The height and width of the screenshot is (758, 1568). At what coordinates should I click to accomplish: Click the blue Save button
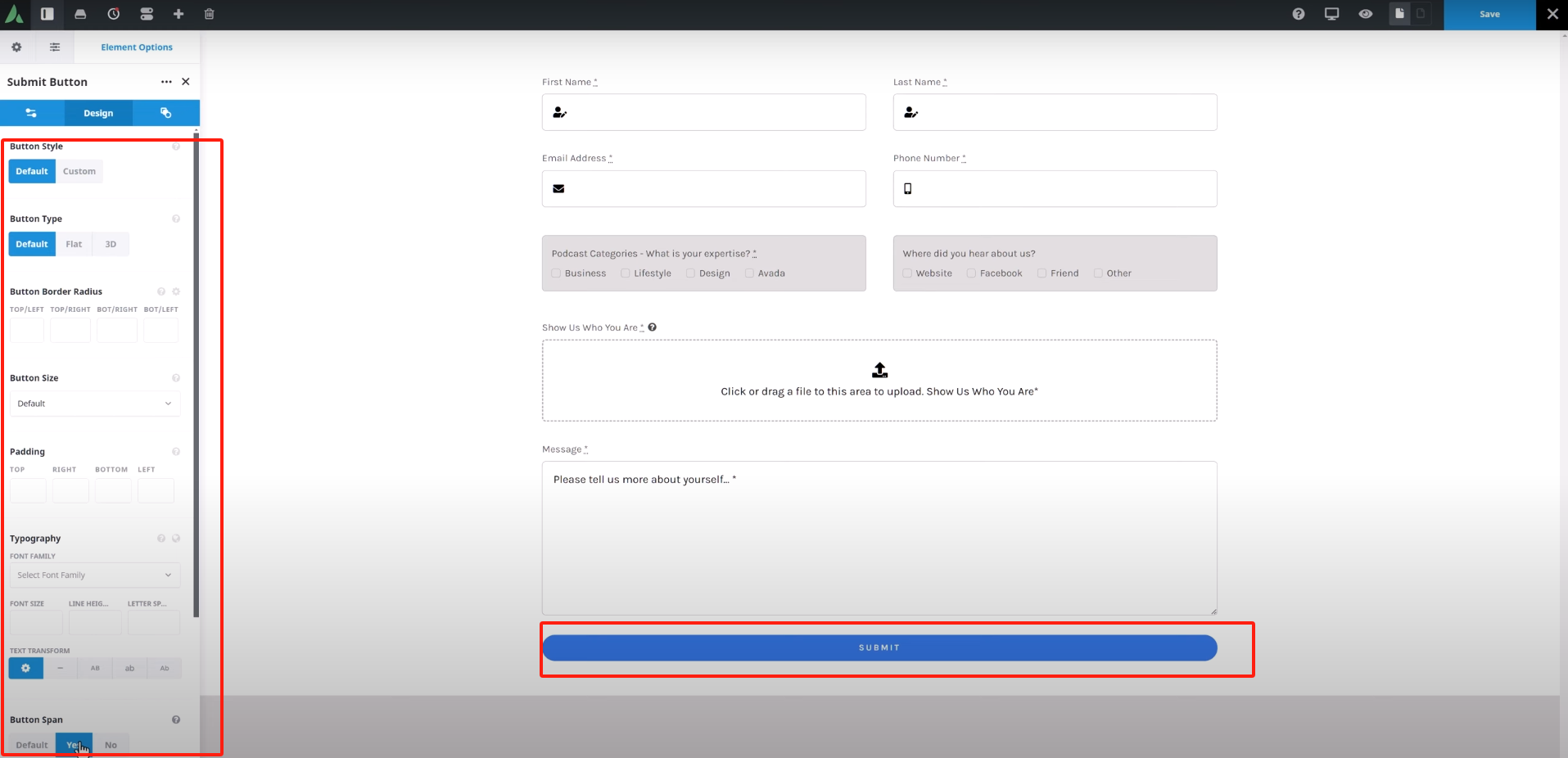[x=1489, y=15]
